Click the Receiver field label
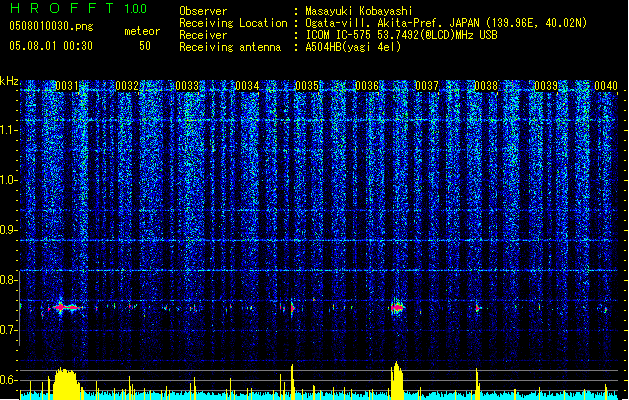The width and height of the screenshot is (629, 400). (x=203, y=35)
